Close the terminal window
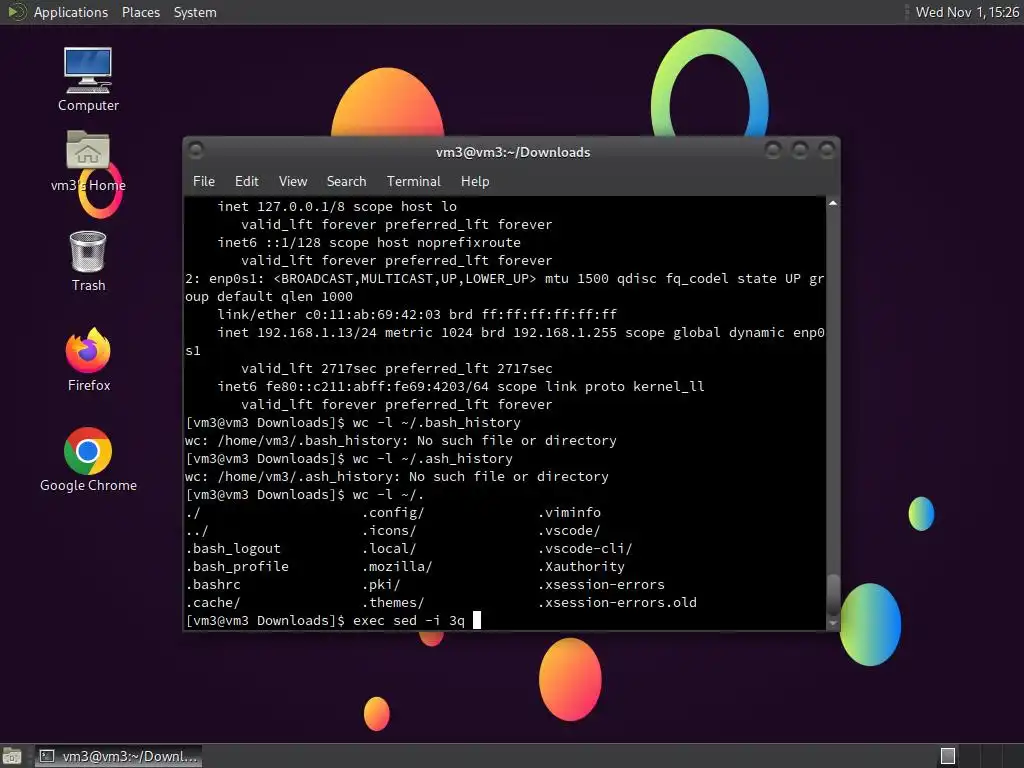The image size is (1024, 768). (x=827, y=151)
